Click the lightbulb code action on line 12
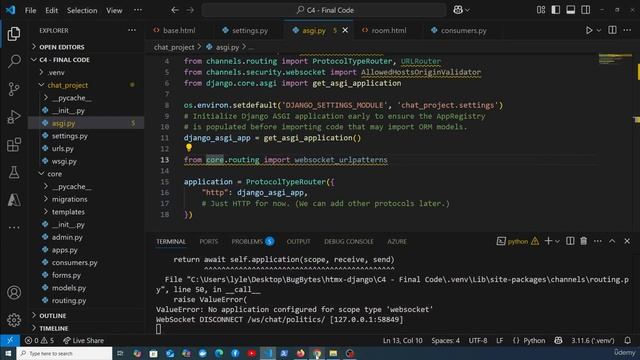The image size is (640, 360). (x=189, y=148)
